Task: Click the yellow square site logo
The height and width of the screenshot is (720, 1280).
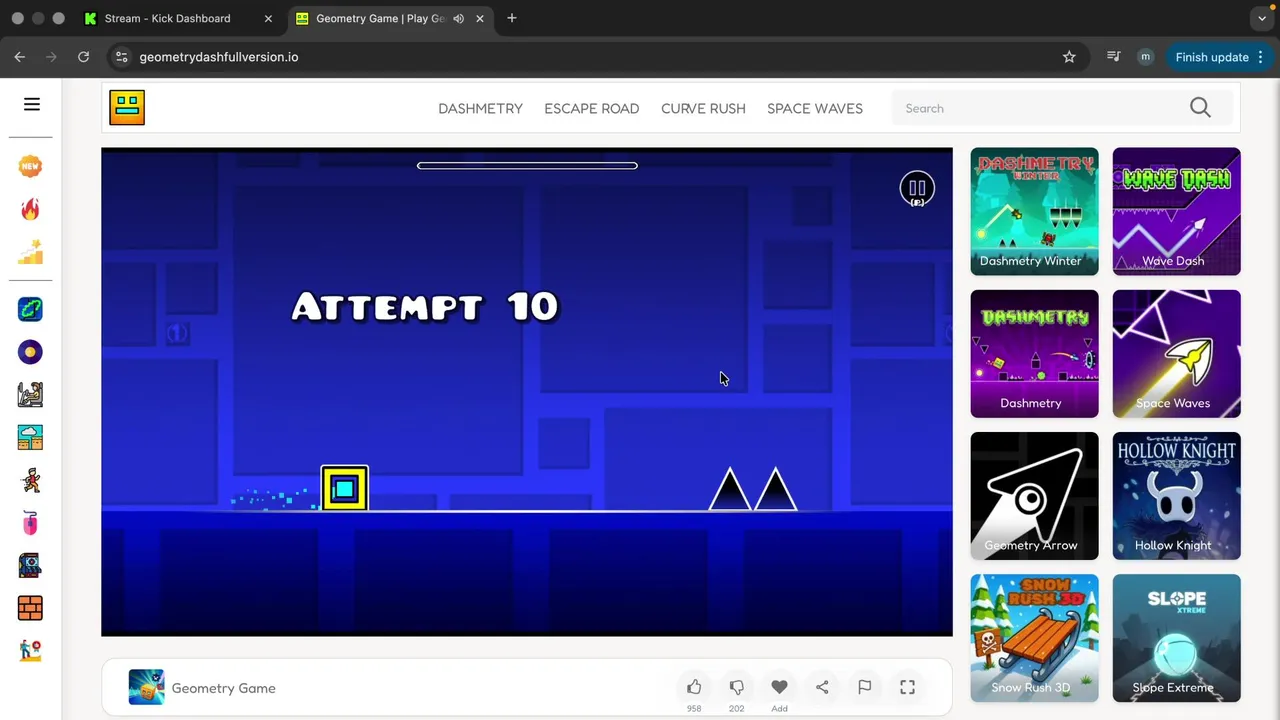Action: (127, 107)
